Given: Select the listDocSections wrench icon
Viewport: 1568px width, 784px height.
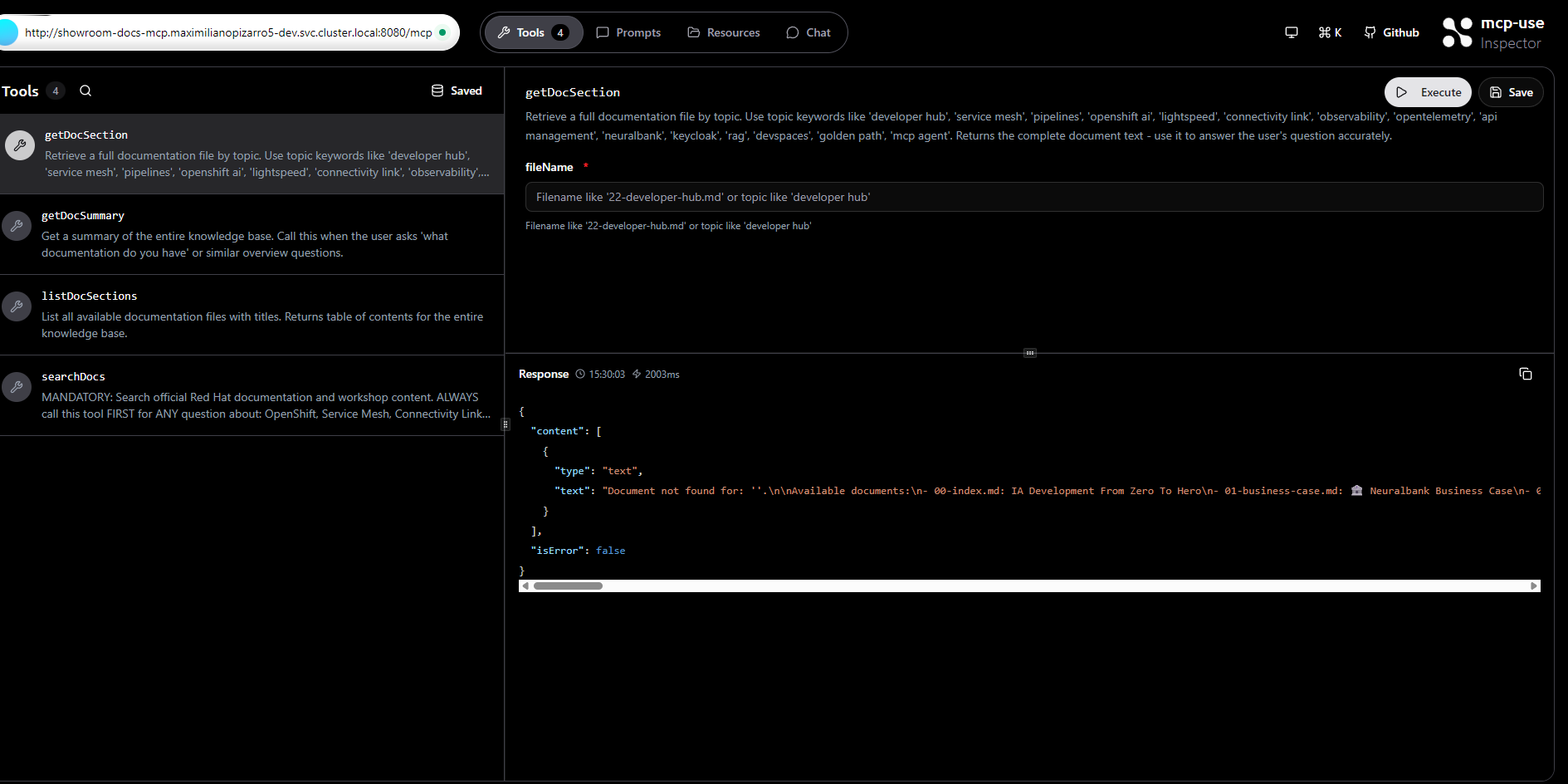Looking at the screenshot, I should (17, 306).
